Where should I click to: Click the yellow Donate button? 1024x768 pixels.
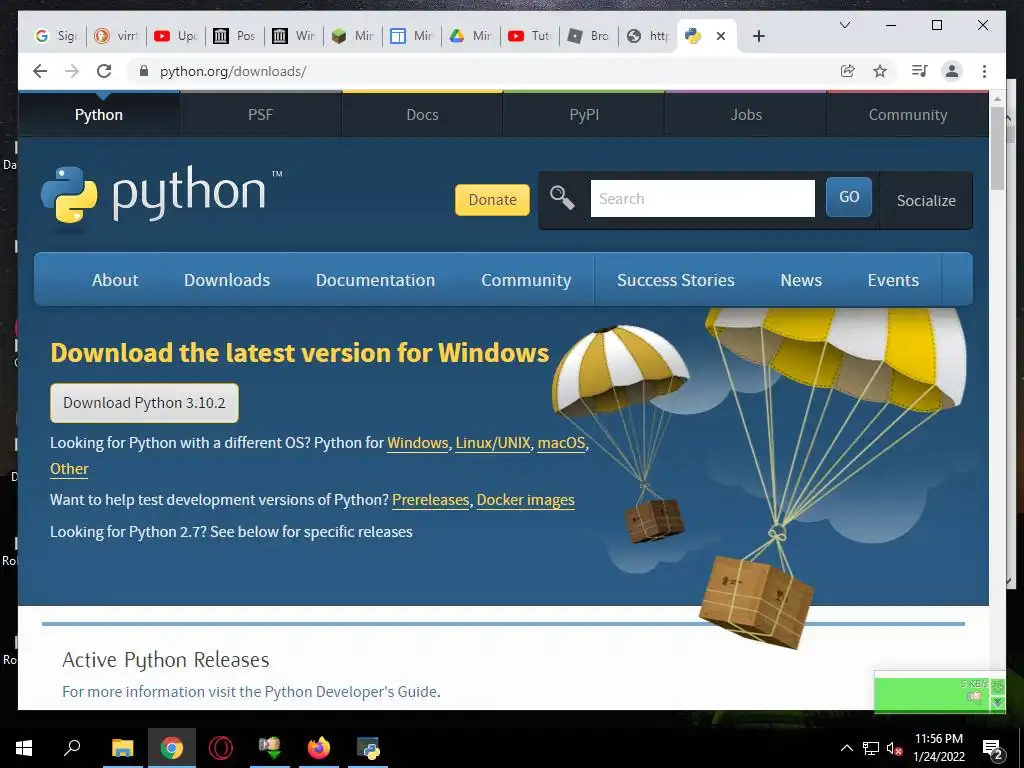[492, 199]
